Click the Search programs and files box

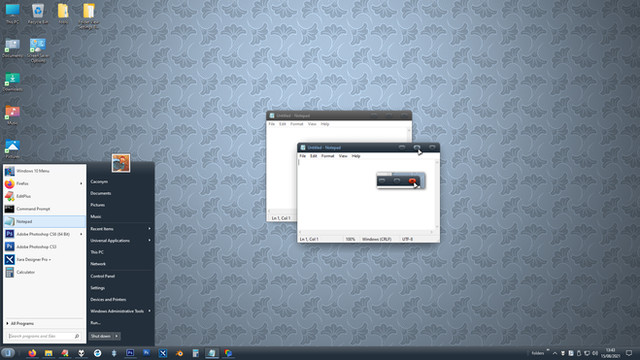coord(43,336)
